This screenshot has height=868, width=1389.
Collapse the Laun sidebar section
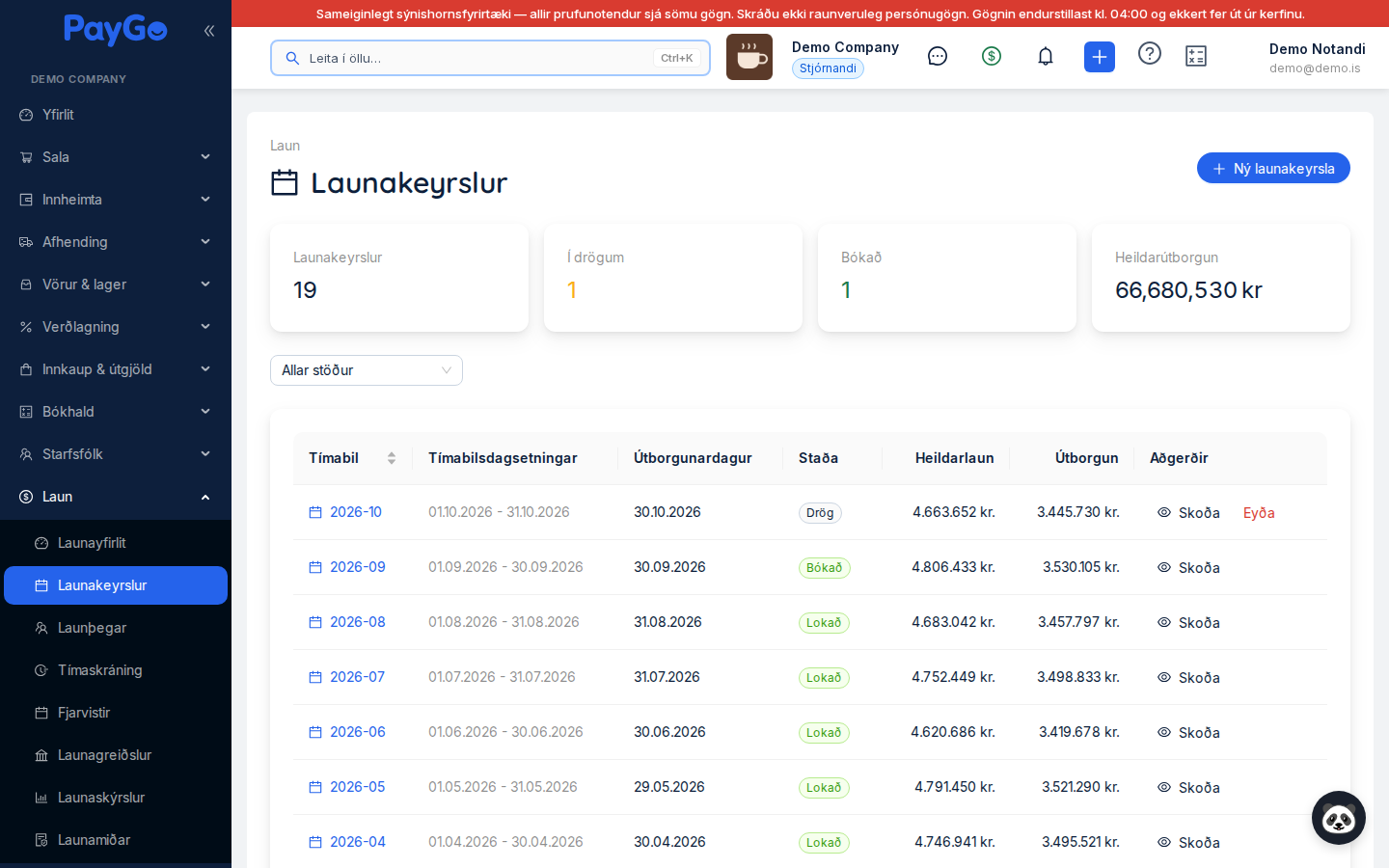(116, 497)
